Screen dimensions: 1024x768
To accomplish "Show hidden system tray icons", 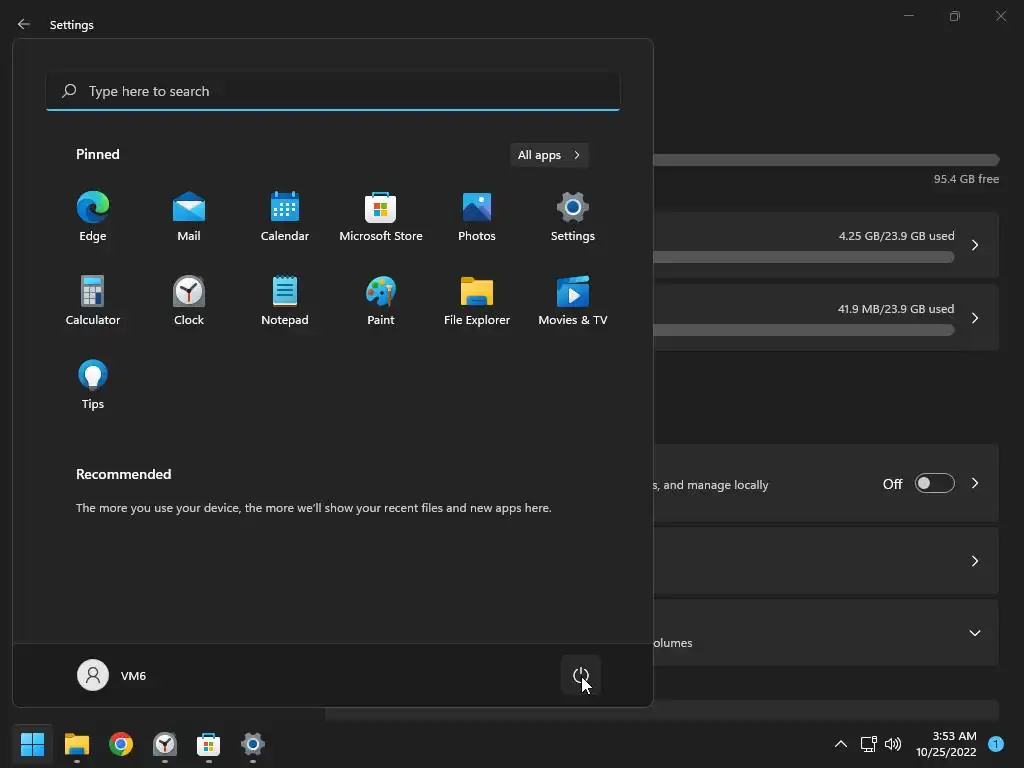I will click(841, 744).
